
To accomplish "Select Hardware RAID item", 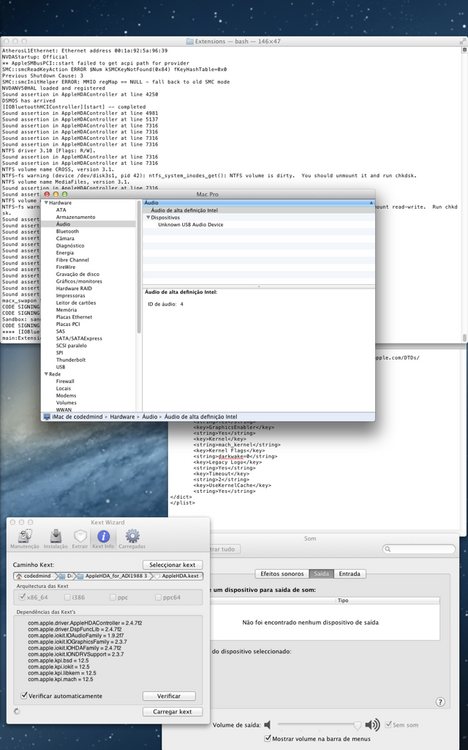I will pyautogui.click(x=74, y=288).
